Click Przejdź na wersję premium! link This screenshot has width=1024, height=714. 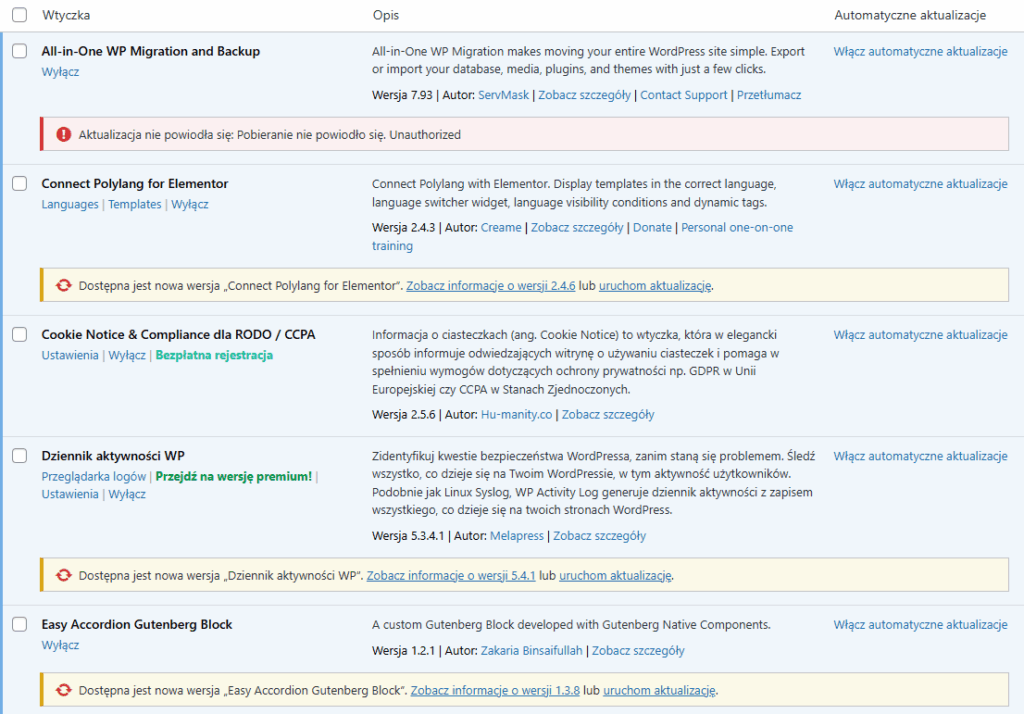click(233, 477)
